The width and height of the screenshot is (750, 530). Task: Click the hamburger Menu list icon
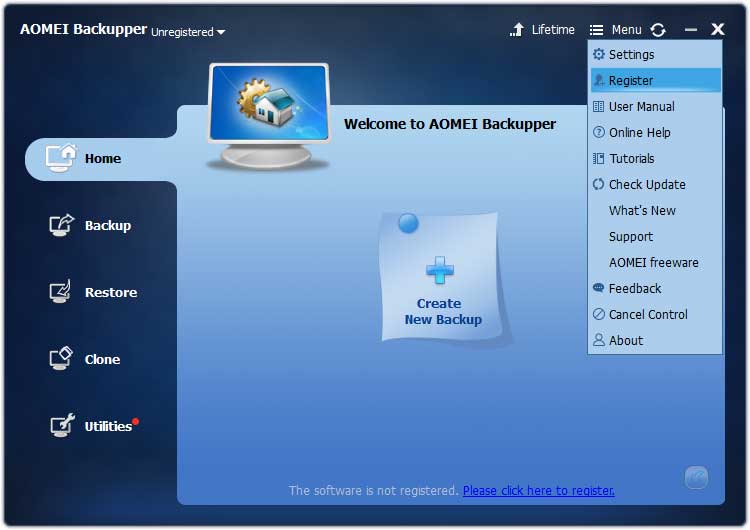coord(596,30)
